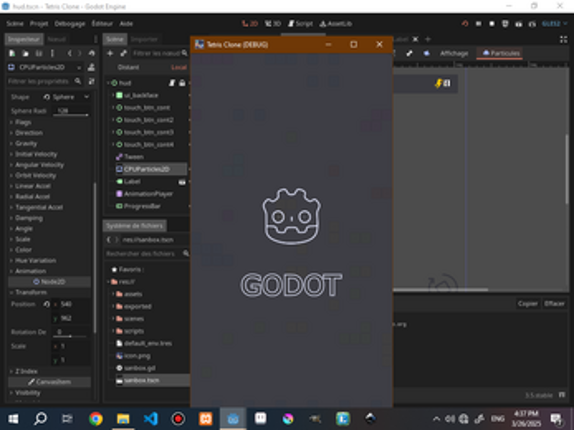Toggle distraction-free mode expand icon
574x430 pixels.
(563, 39)
